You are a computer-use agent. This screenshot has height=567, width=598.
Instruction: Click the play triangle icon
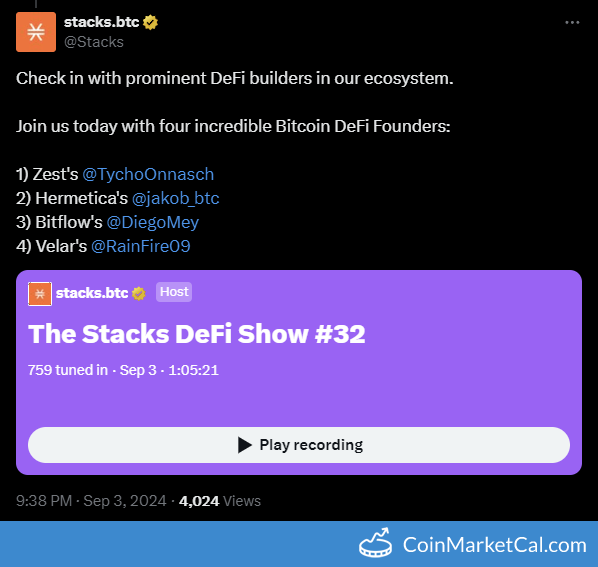244,445
